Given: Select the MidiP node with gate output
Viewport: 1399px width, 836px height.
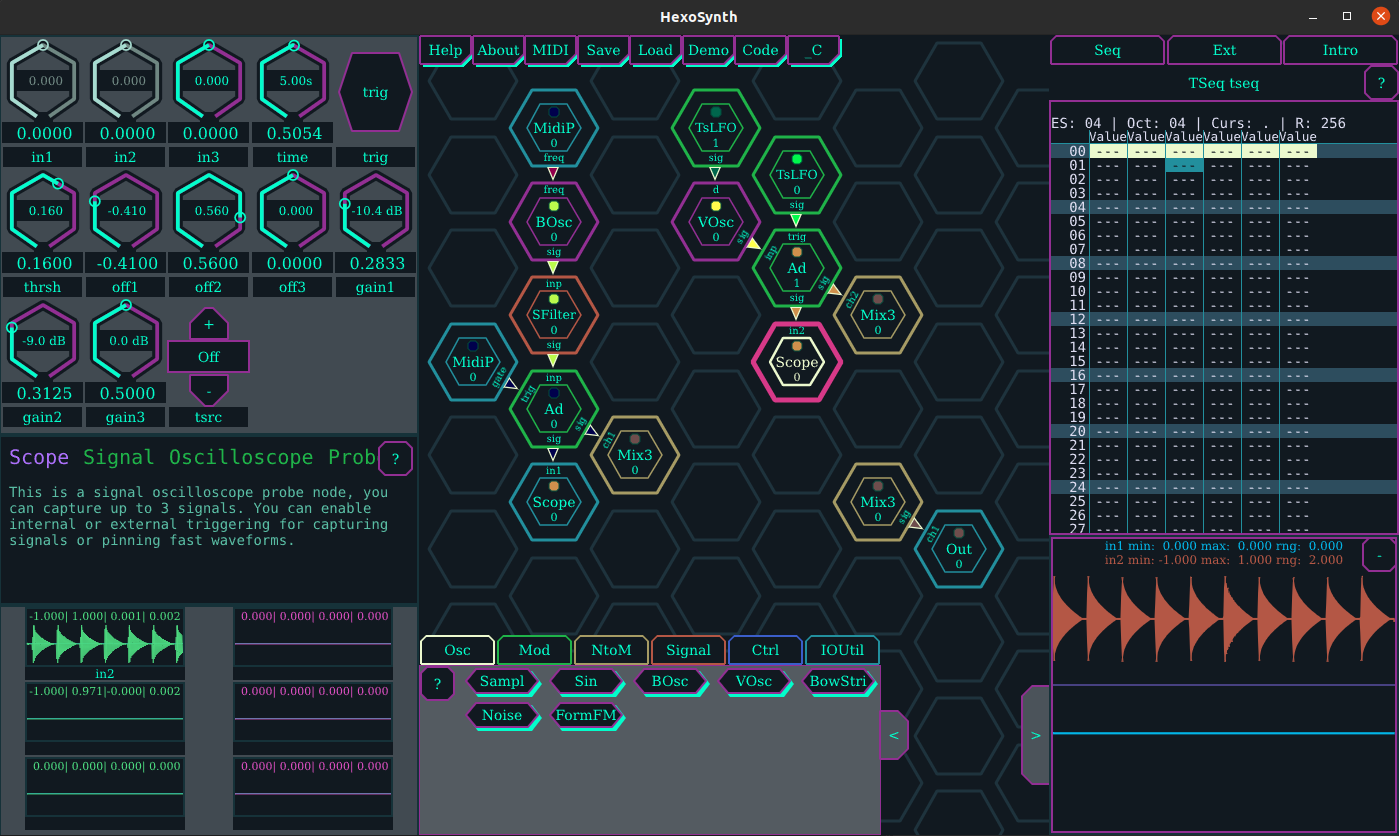Looking at the screenshot, I should (x=473, y=362).
